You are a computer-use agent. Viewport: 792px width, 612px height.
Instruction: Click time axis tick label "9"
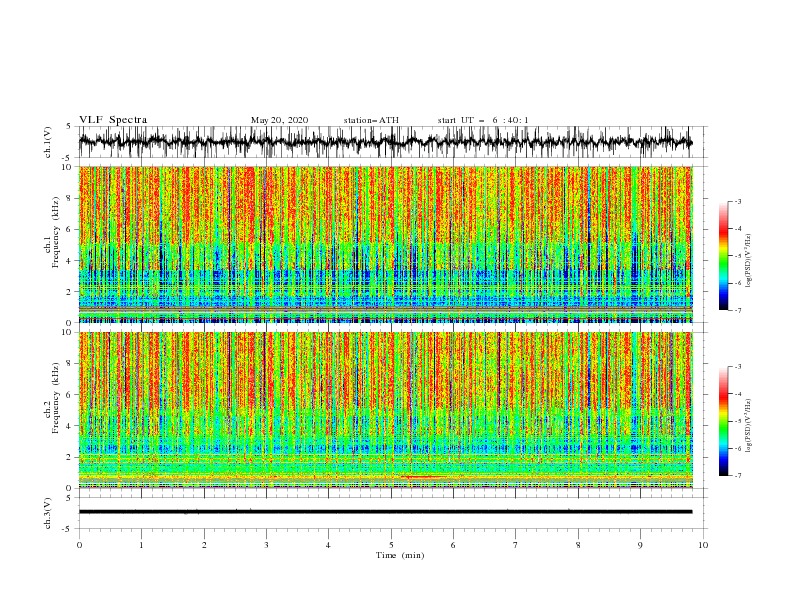pyautogui.click(x=640, y=545)
